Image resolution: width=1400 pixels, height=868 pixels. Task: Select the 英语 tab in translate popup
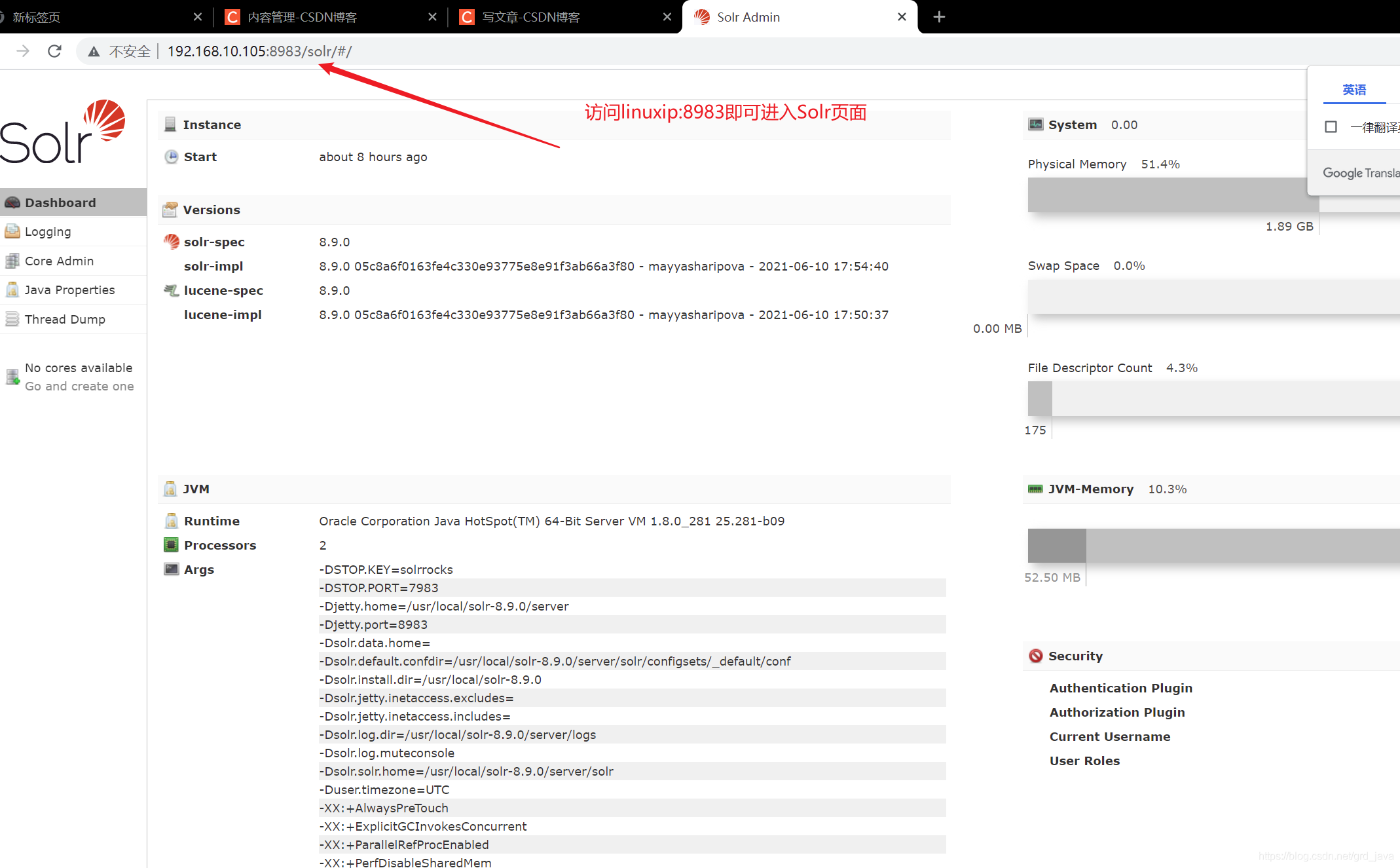coord(1354,90)
